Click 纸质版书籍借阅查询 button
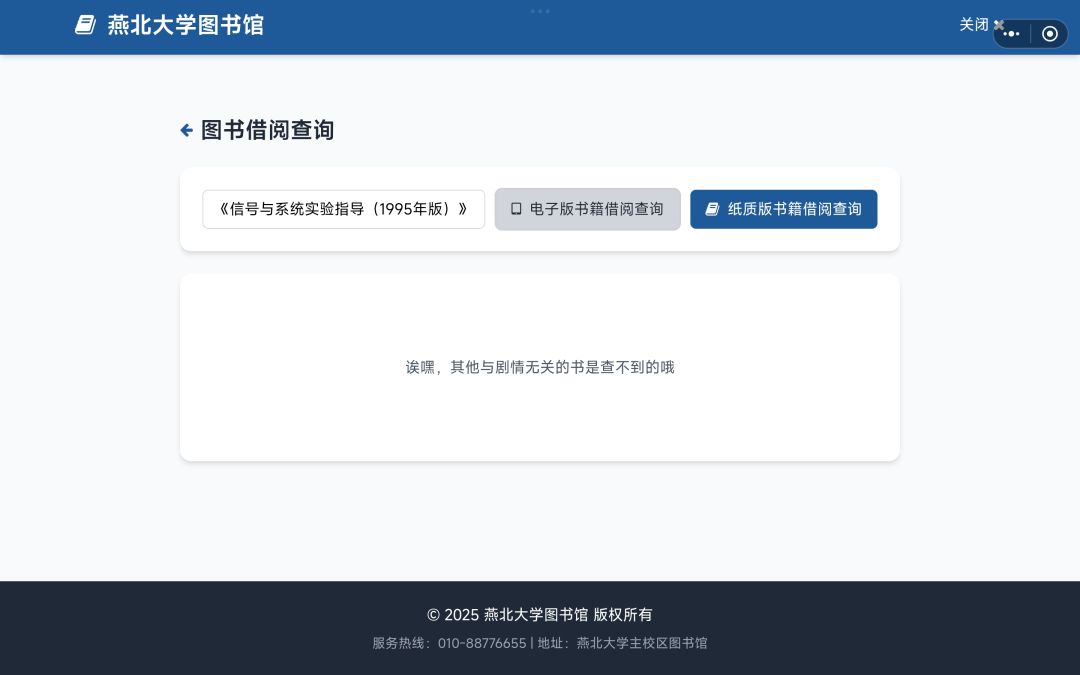1080x675 pixels. (784, 209)
